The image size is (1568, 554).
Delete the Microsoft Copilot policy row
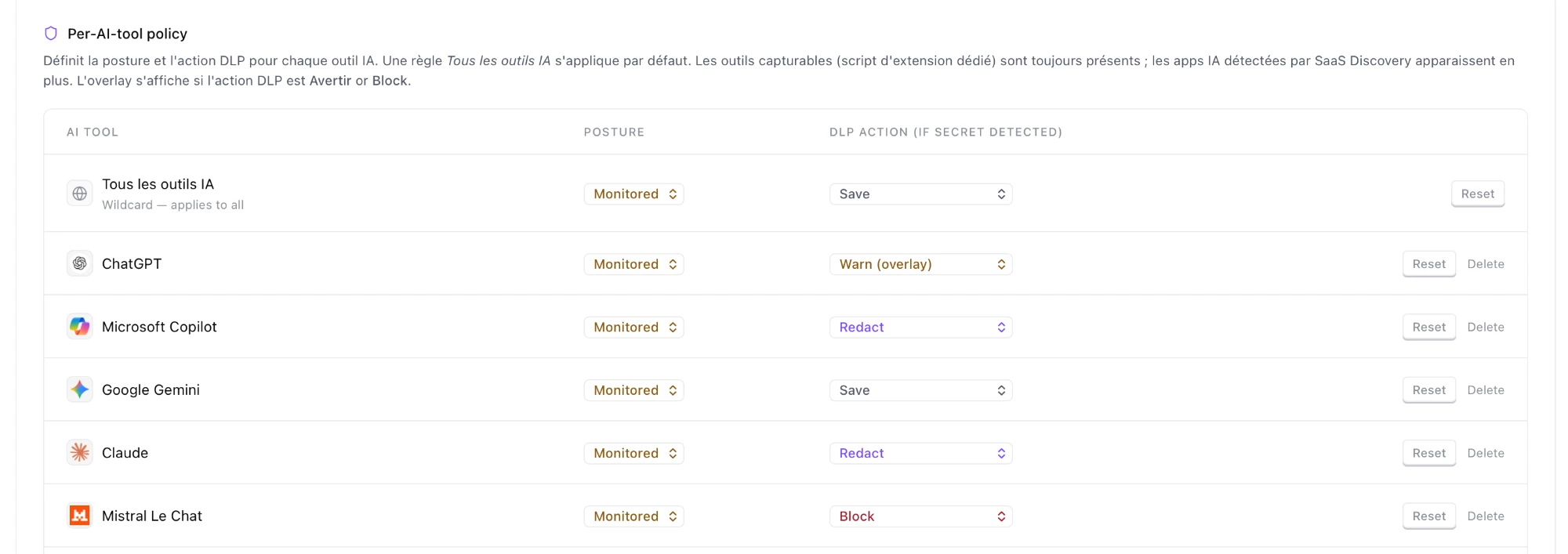(1486, 327)
